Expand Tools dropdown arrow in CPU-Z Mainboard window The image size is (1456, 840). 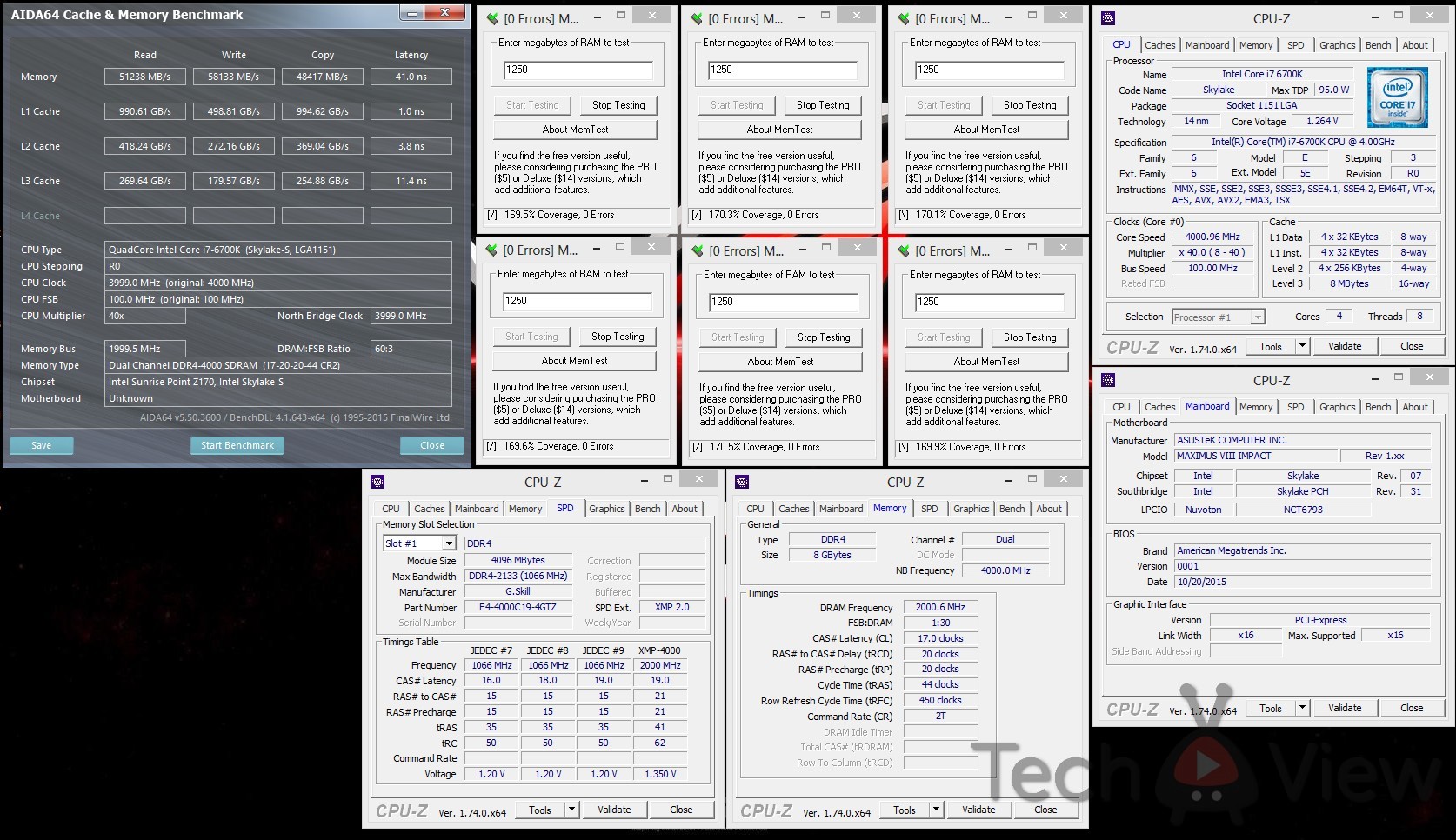pyautogui.click(x=1302, y=708)
